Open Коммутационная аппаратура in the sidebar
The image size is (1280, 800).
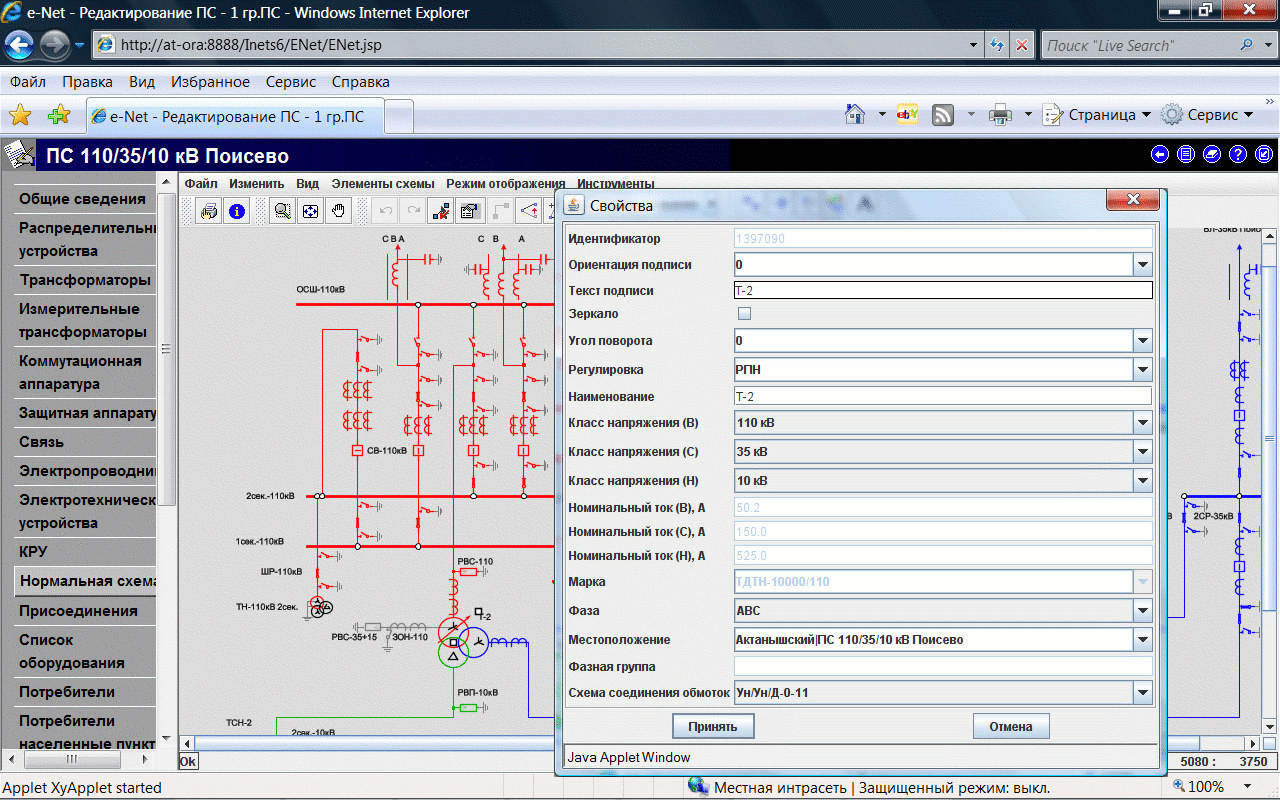[x=84, y=372]
